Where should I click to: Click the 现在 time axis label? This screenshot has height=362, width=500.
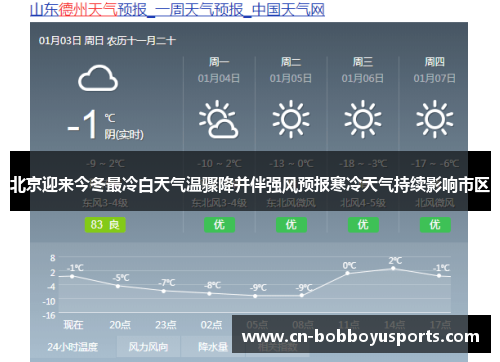point(73,325)
